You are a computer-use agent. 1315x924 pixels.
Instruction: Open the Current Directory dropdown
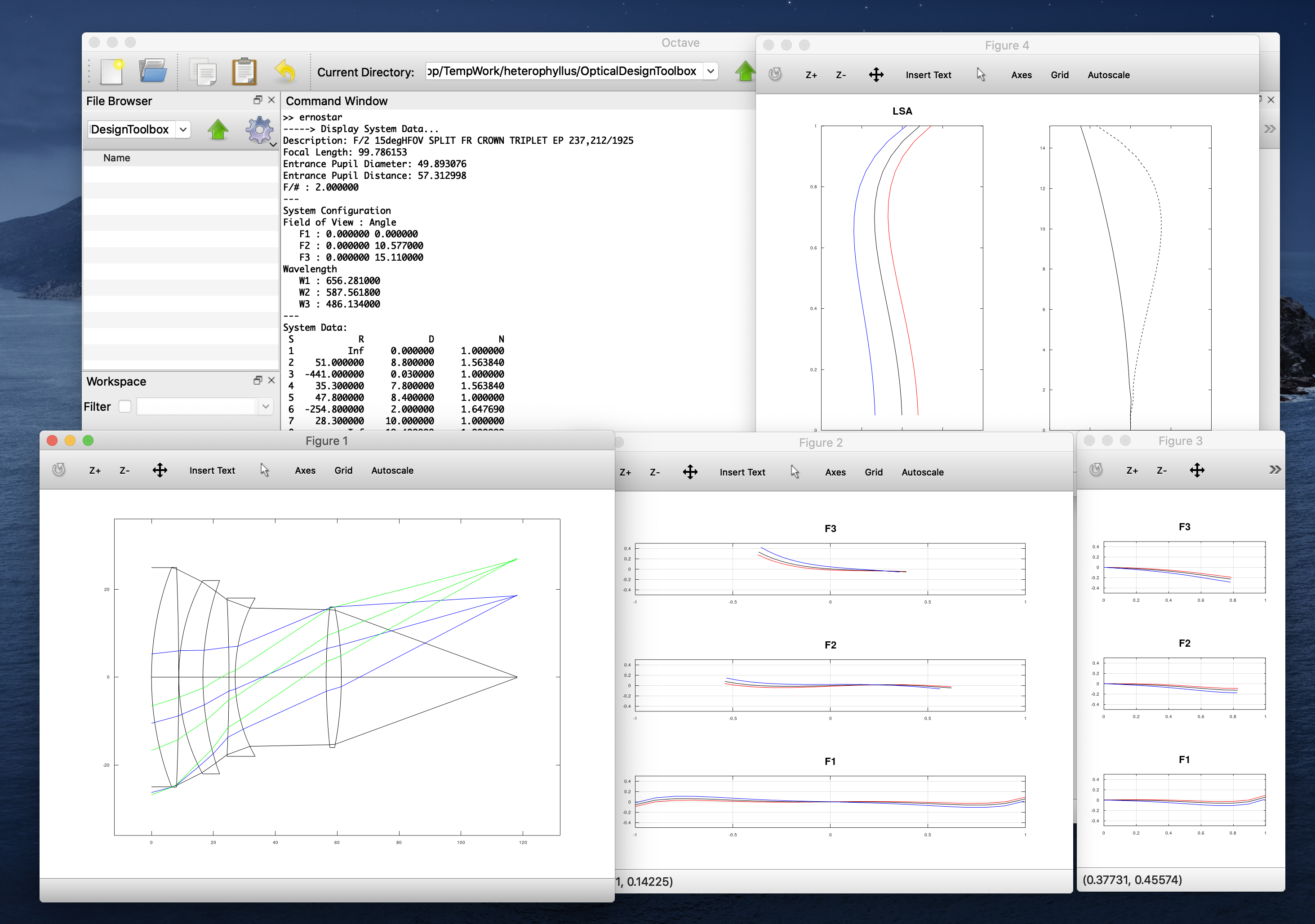click(710, 71)
